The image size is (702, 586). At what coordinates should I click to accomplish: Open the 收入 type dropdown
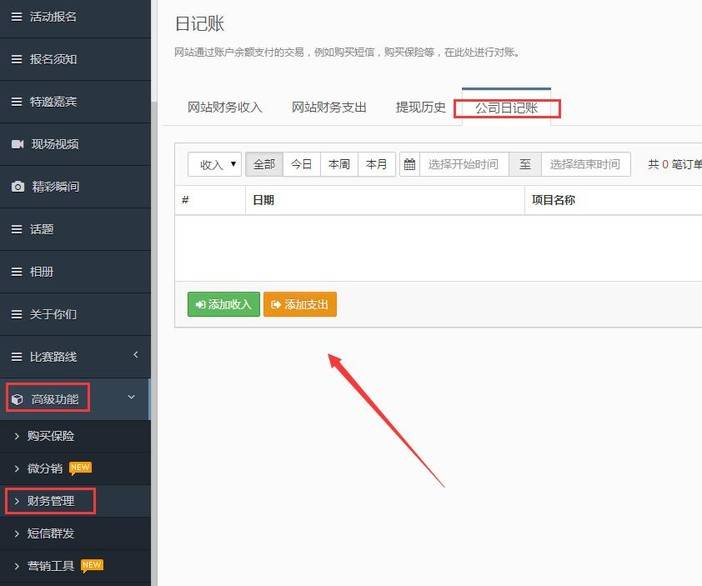point(215,165)
